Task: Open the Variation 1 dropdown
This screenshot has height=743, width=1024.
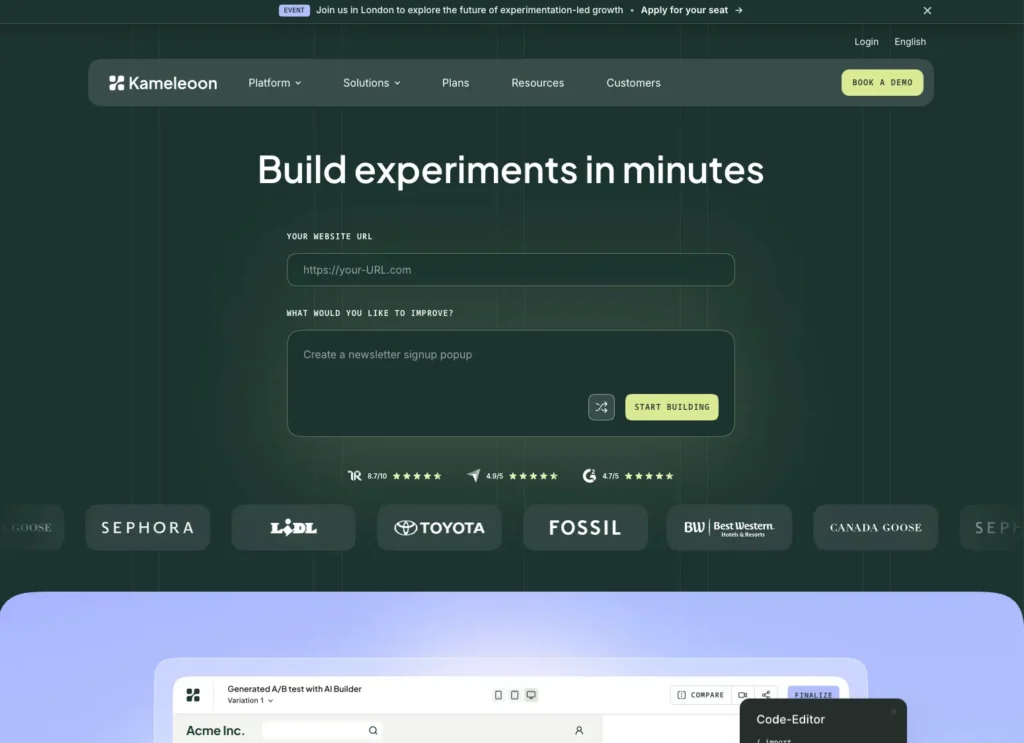Action: (250, 701)
